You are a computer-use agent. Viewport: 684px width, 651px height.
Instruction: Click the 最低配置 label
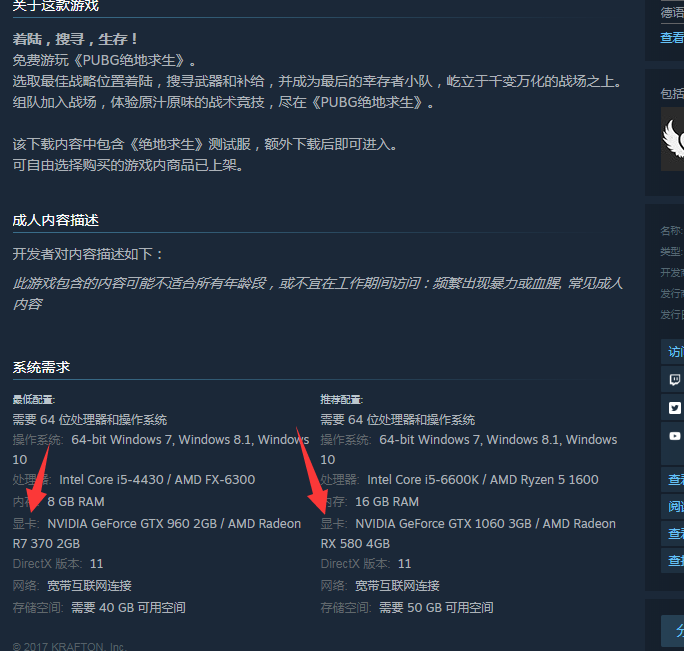coord(34,399)
